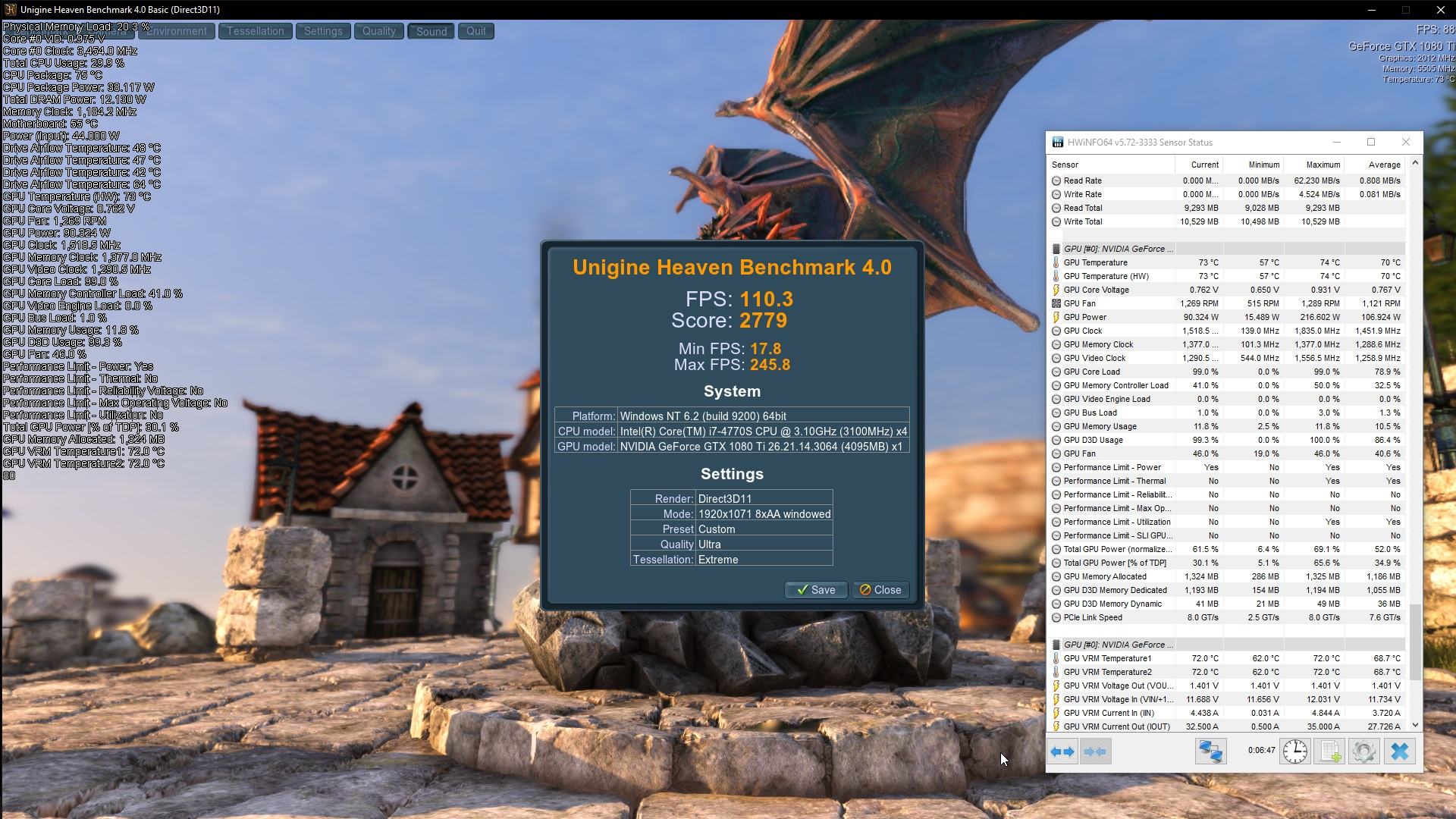Screen dimensions: 1456x819
Task: Toggle the Sound button
Action: point(431,31)
